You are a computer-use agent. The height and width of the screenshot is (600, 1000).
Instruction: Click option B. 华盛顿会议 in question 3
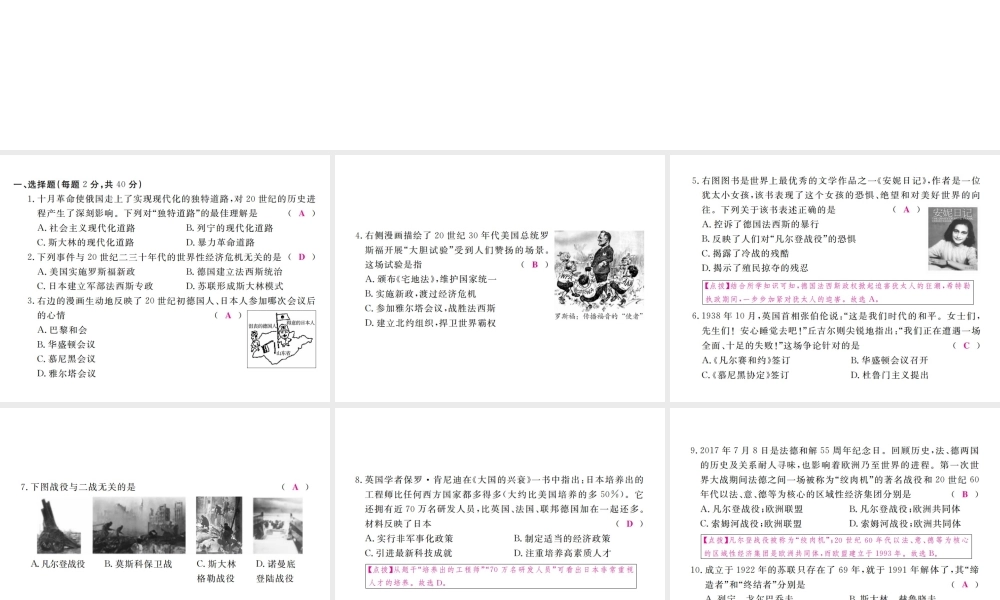pos(66,344)
